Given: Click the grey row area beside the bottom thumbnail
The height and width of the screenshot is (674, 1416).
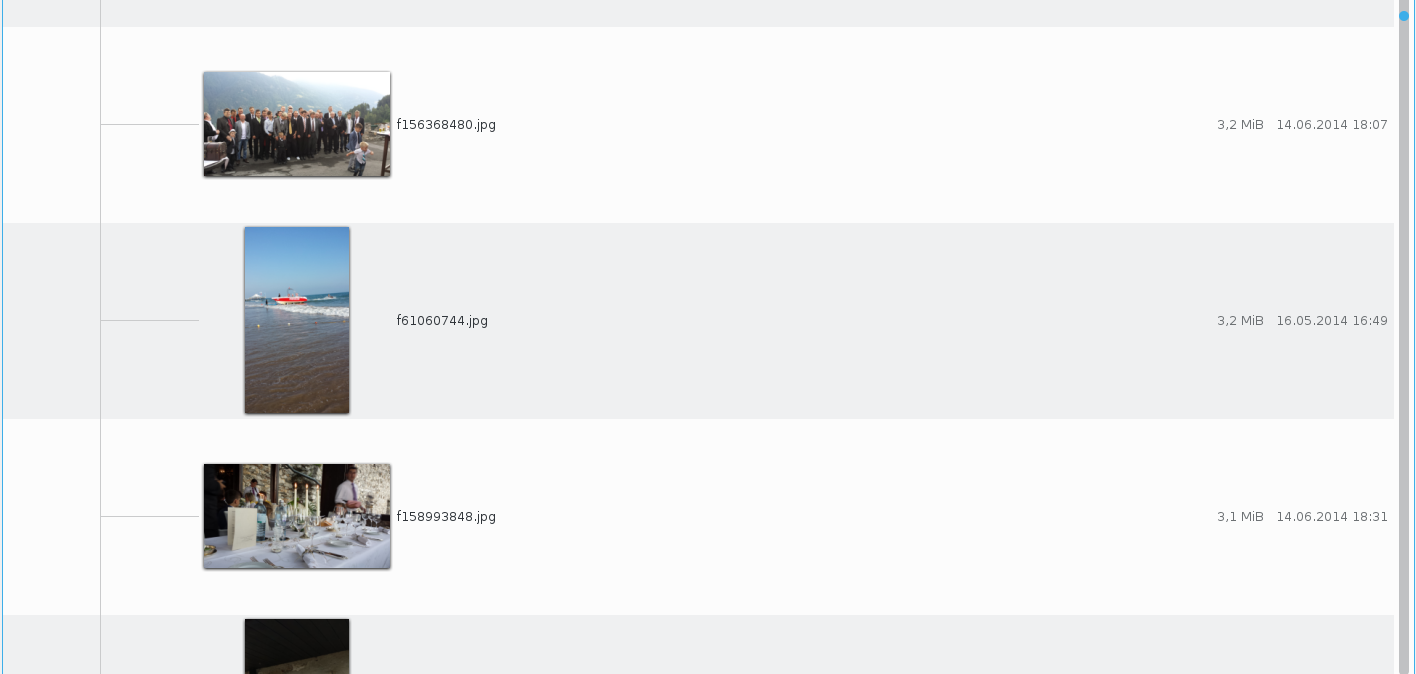Looking at the screenshot, I should tap(870, 645).
